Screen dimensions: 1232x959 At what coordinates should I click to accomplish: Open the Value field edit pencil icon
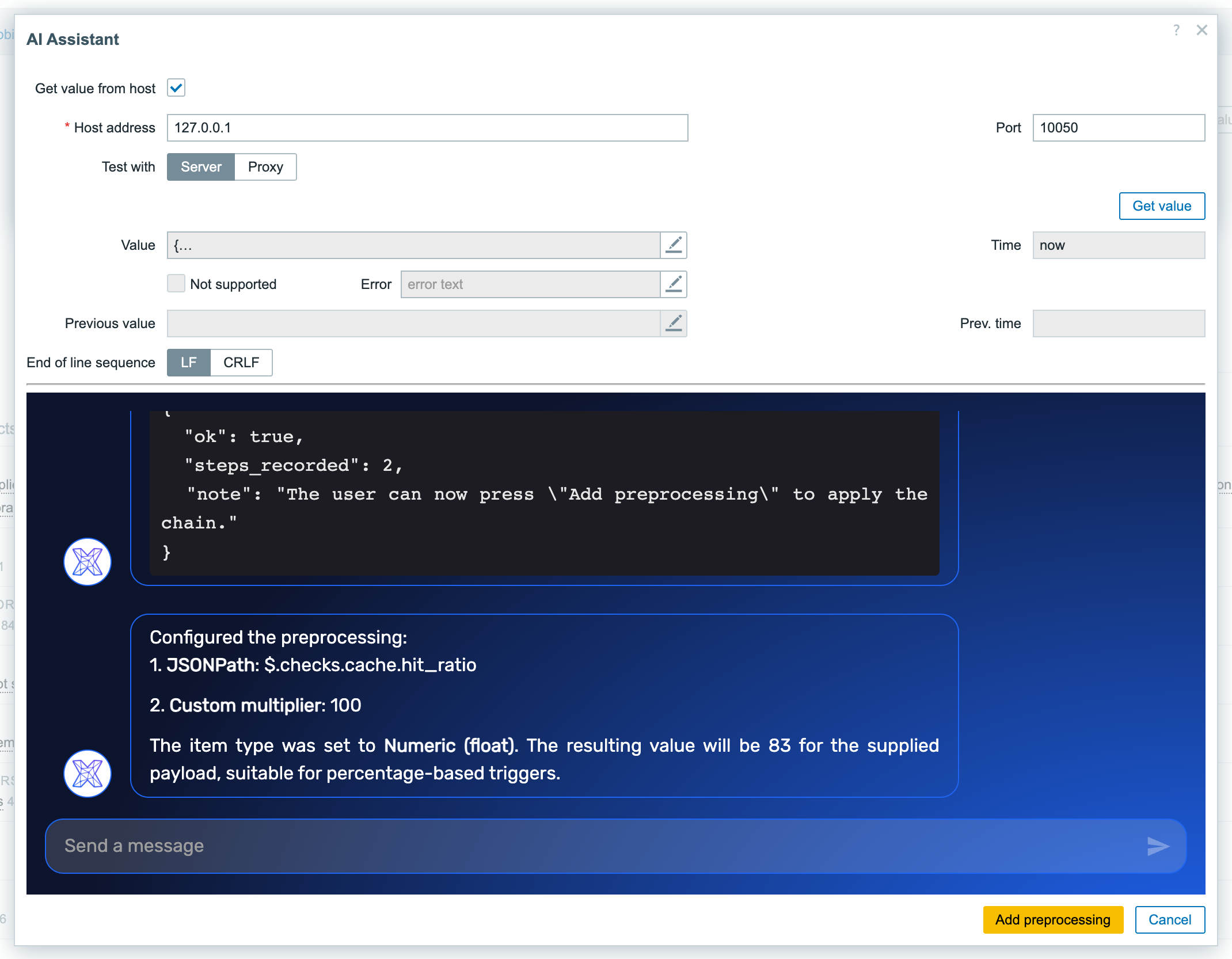tap(674, 245)
